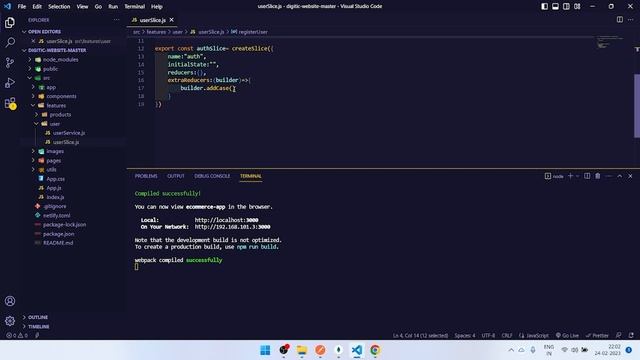Click the minimap code preview

coord(609,42)
